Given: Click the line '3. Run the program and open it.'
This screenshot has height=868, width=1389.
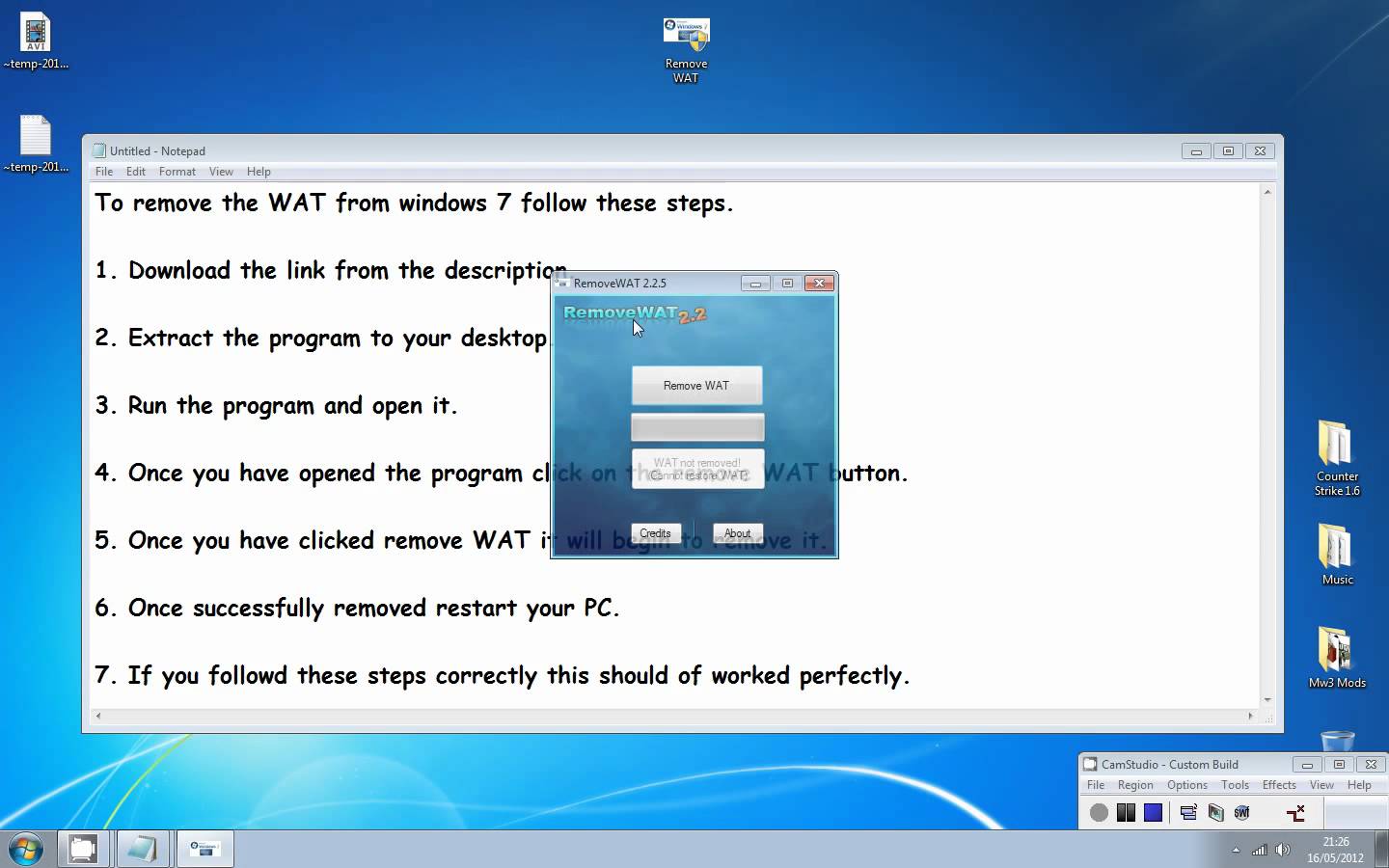Looking at the screenshot, I should 276,405.
